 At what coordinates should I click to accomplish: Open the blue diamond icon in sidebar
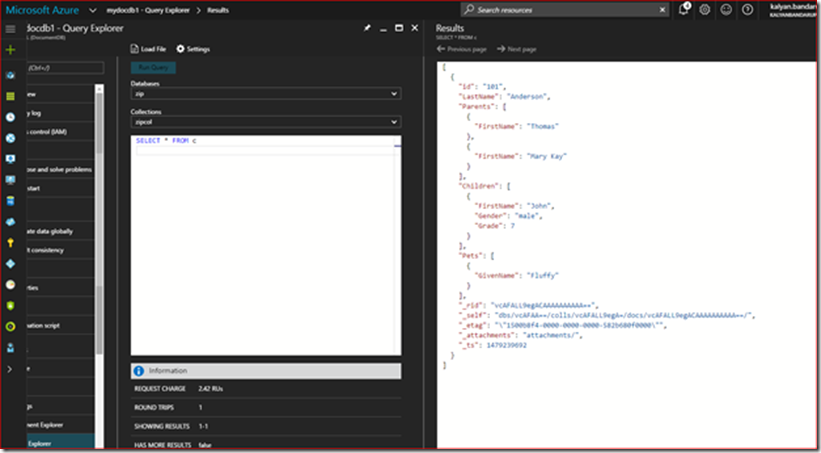click(10, 264)
